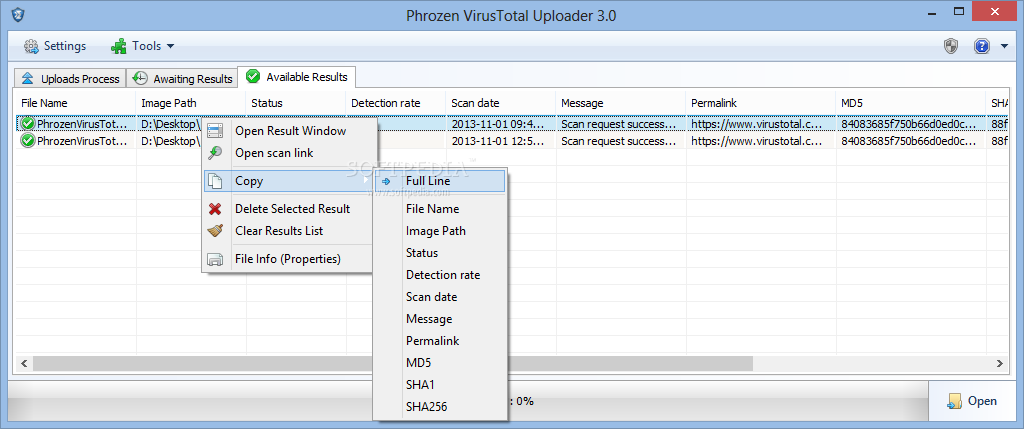The width and height of the screenshot is (1024, 429).
Task: Select SHA256 in Copy submenu
Action: point(440,407)
